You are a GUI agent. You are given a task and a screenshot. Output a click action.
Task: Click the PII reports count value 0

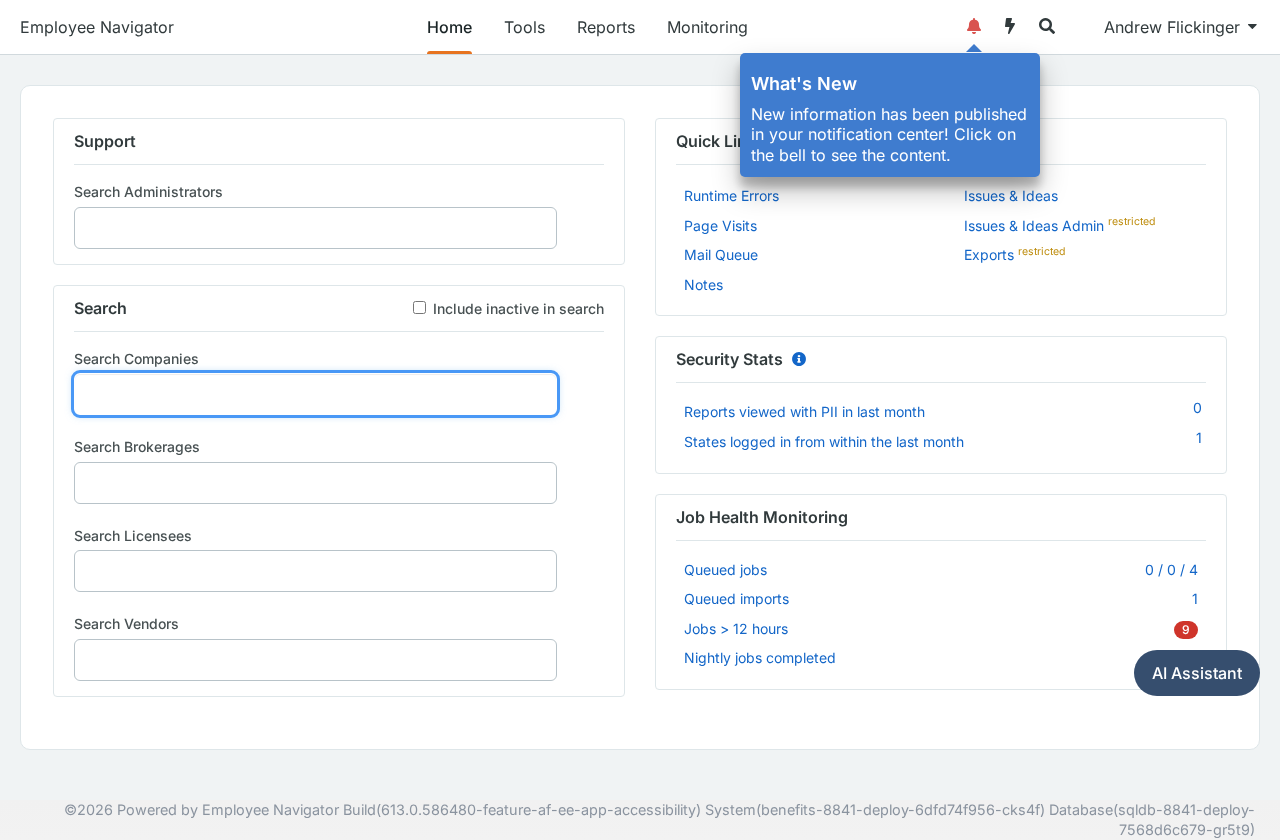pyautogui.click(x=1197, y=408)
